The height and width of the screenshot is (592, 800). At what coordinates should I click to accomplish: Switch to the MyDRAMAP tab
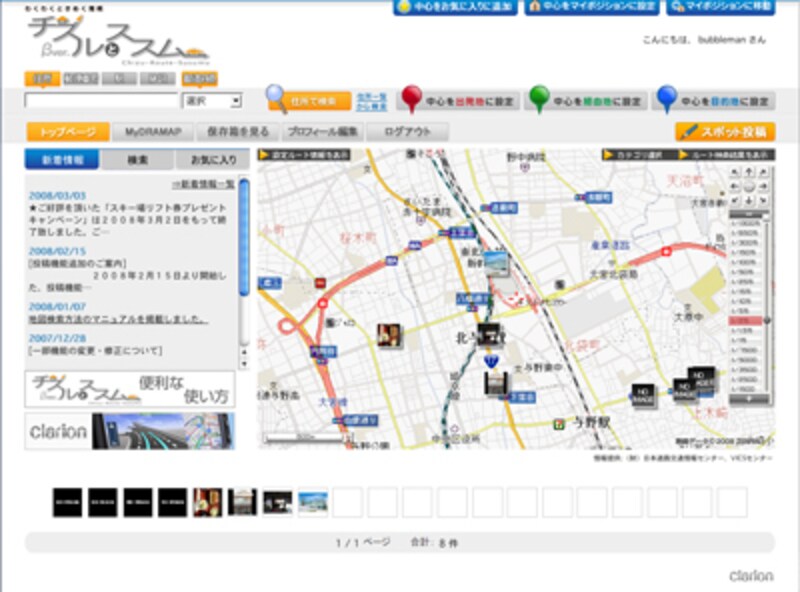pyautogui.click(x=153, y=132)
